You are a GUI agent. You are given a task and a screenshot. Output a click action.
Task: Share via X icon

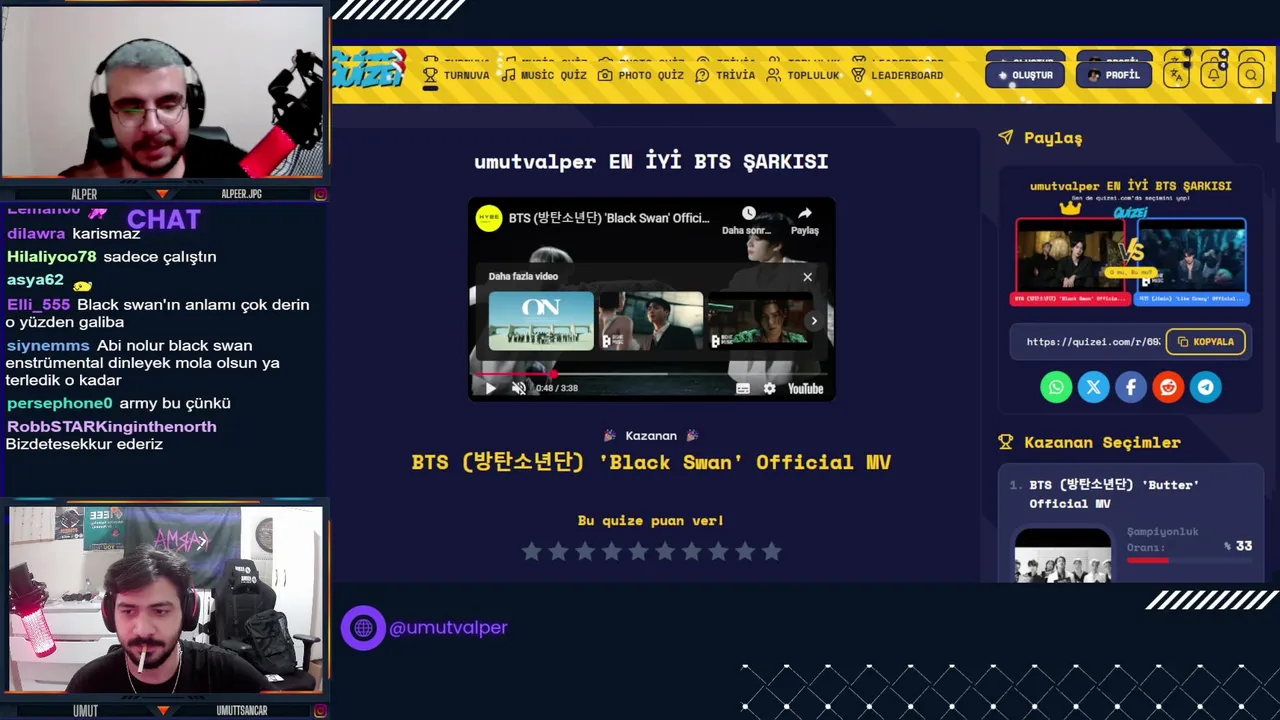[x=1093, y=387]
